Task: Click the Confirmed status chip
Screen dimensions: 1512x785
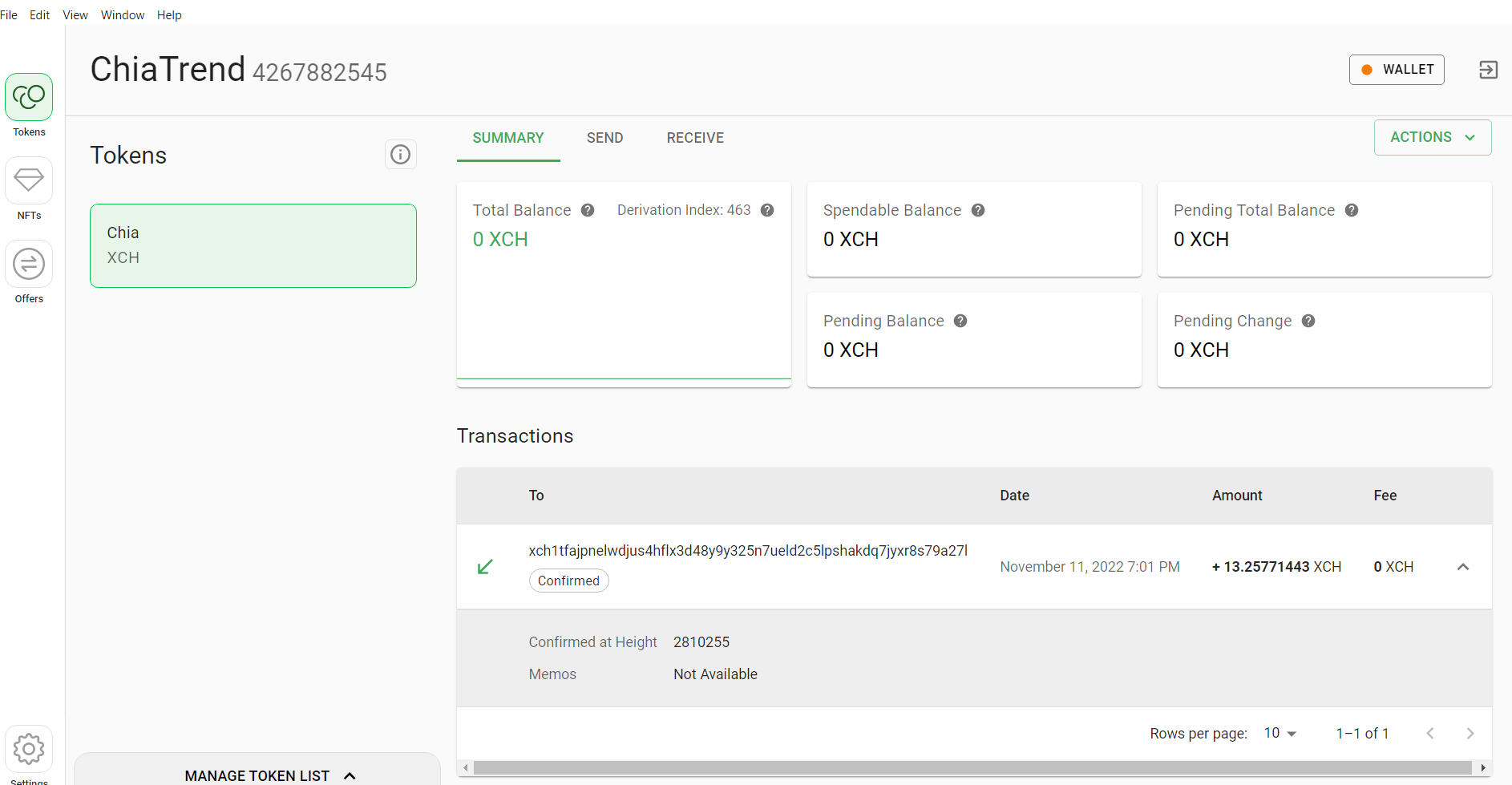Action: (x=568, y=581)
